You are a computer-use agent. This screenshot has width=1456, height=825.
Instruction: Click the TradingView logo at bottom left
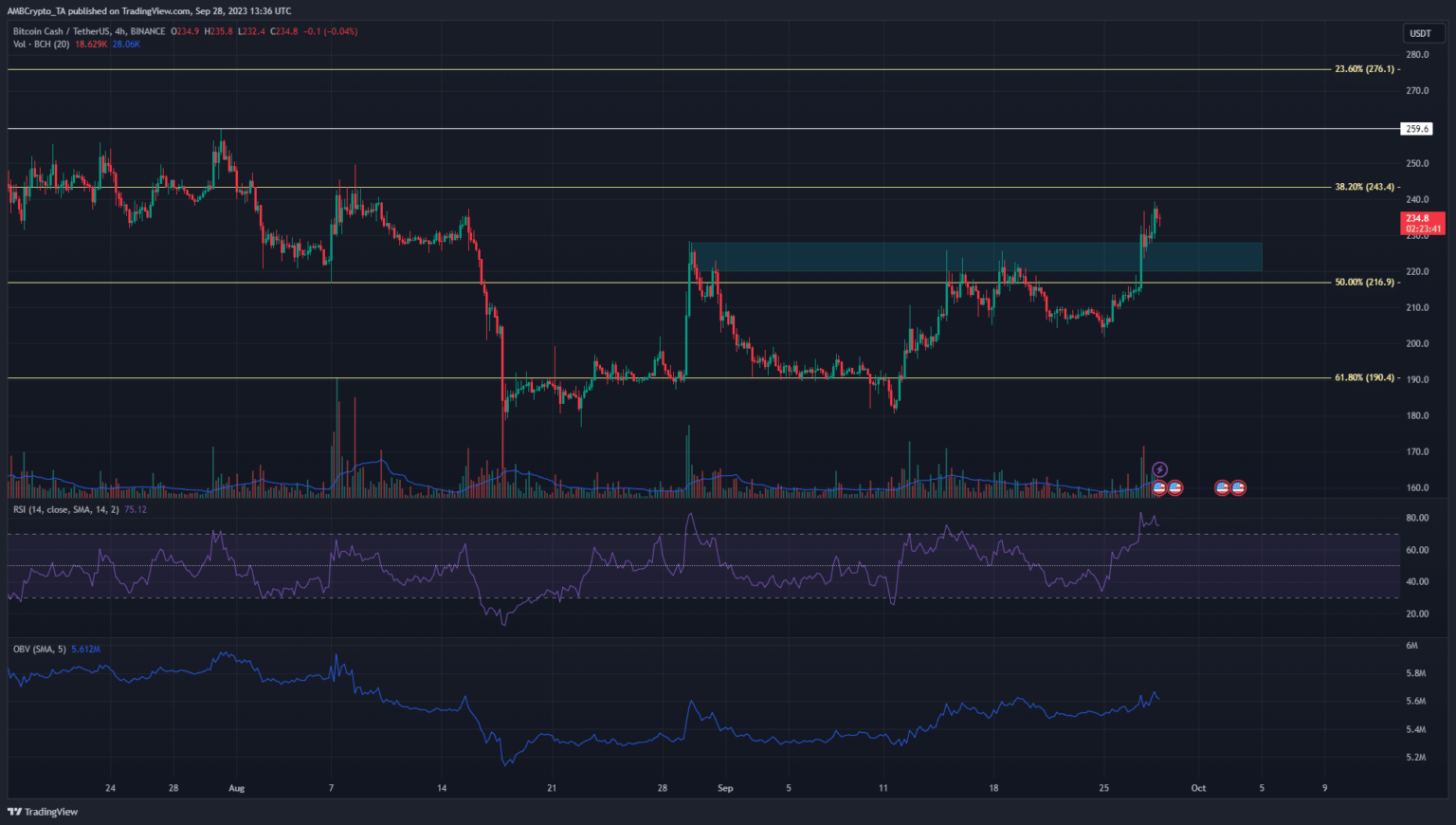(44, 812)
